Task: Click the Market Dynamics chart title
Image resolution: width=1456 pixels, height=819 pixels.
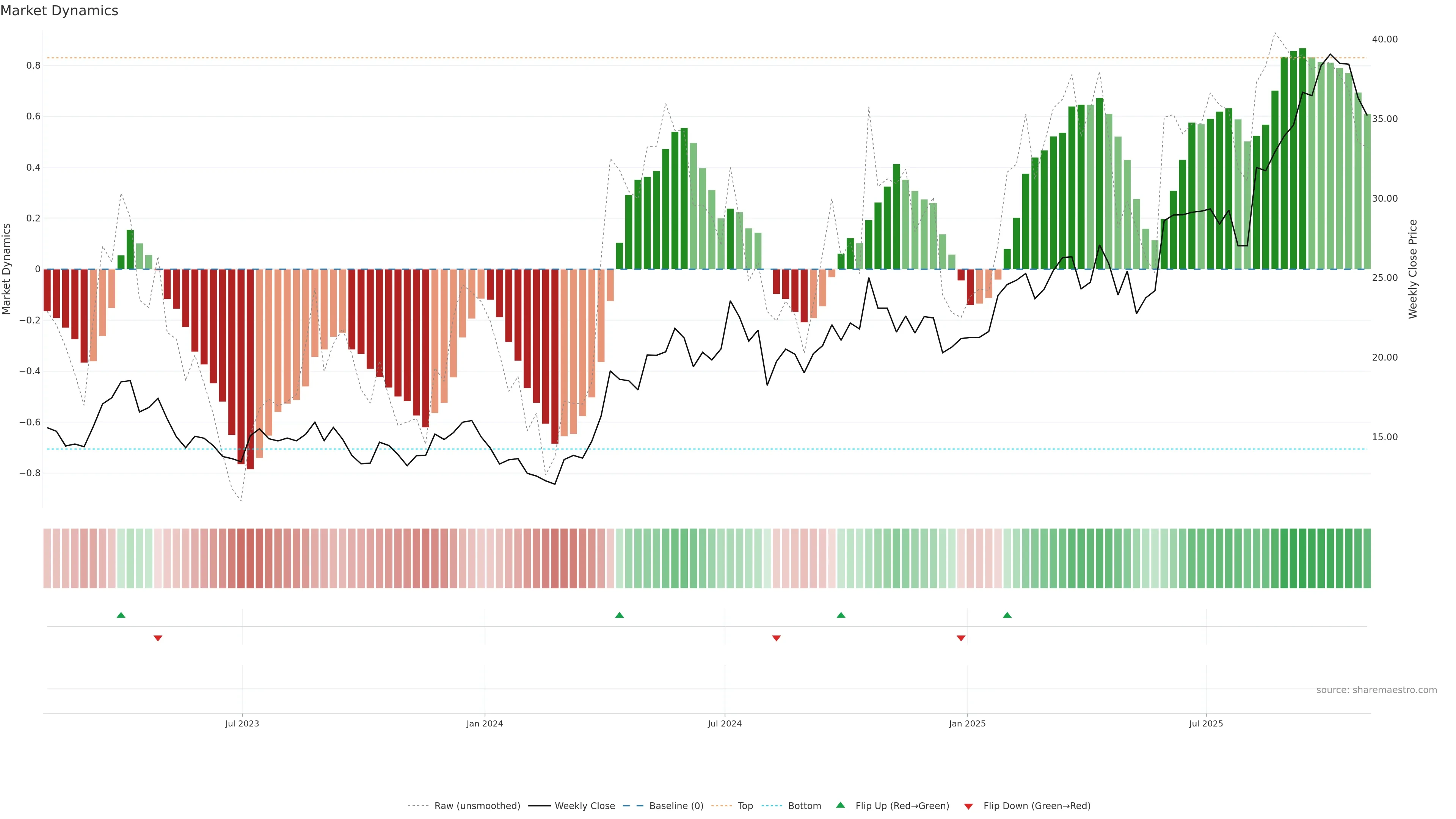Action: 60,11
